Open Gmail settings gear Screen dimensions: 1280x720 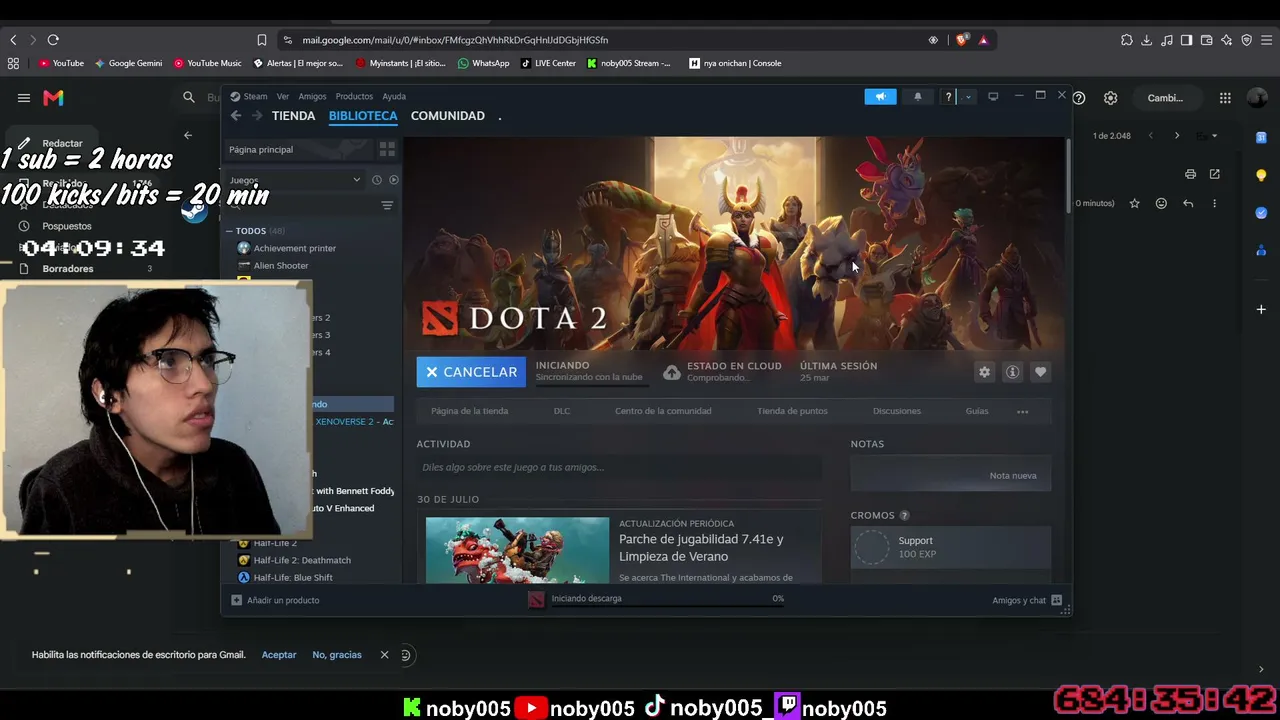(x=1110, y=98)
